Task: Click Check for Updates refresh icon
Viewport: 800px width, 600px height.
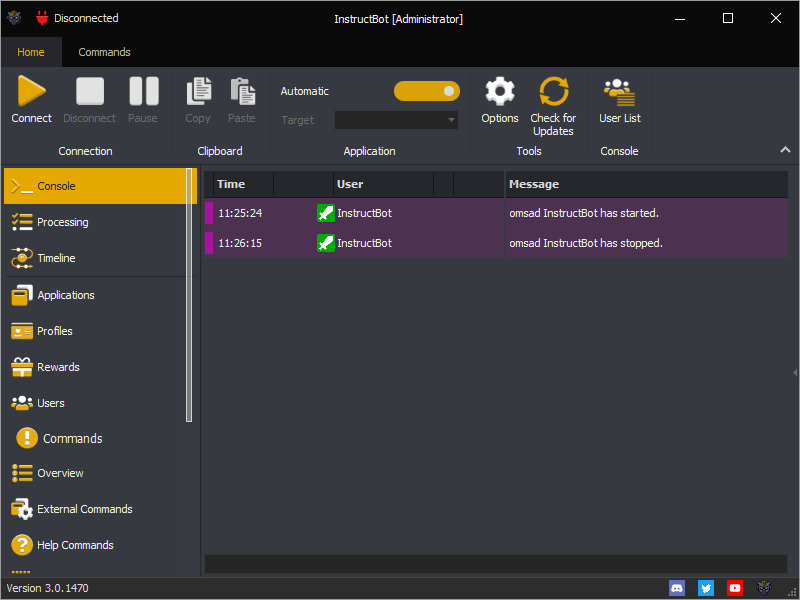Action: [x=554, y=91]
